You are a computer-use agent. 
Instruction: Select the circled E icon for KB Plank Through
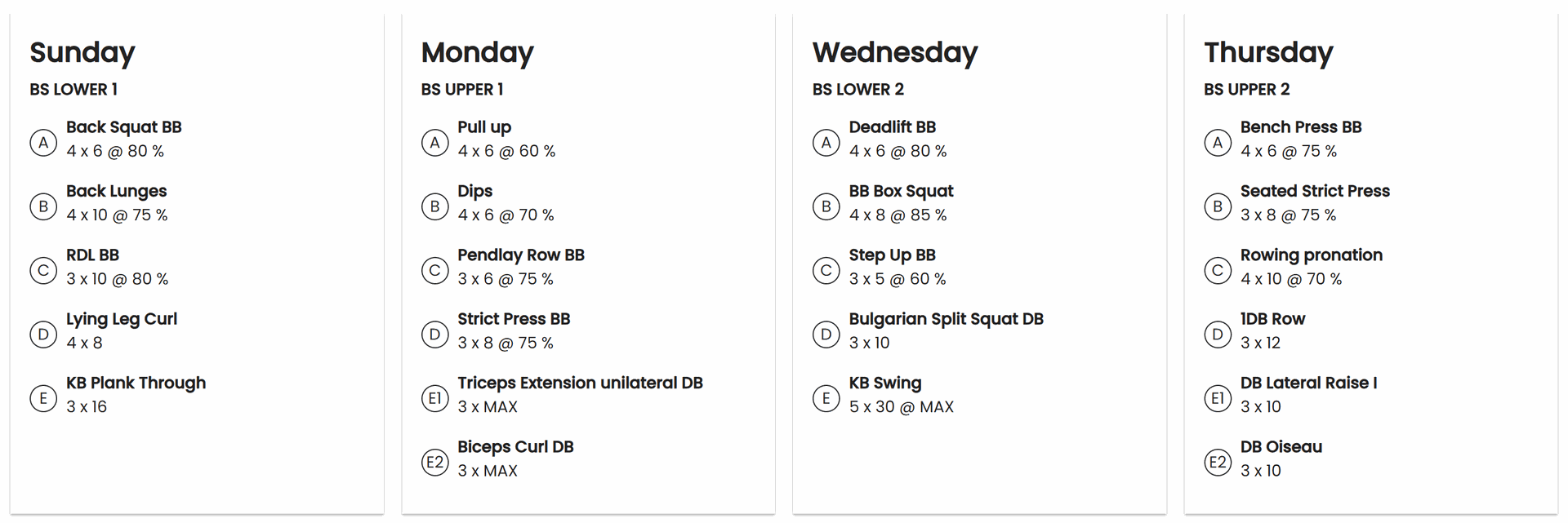click(43, 398)
